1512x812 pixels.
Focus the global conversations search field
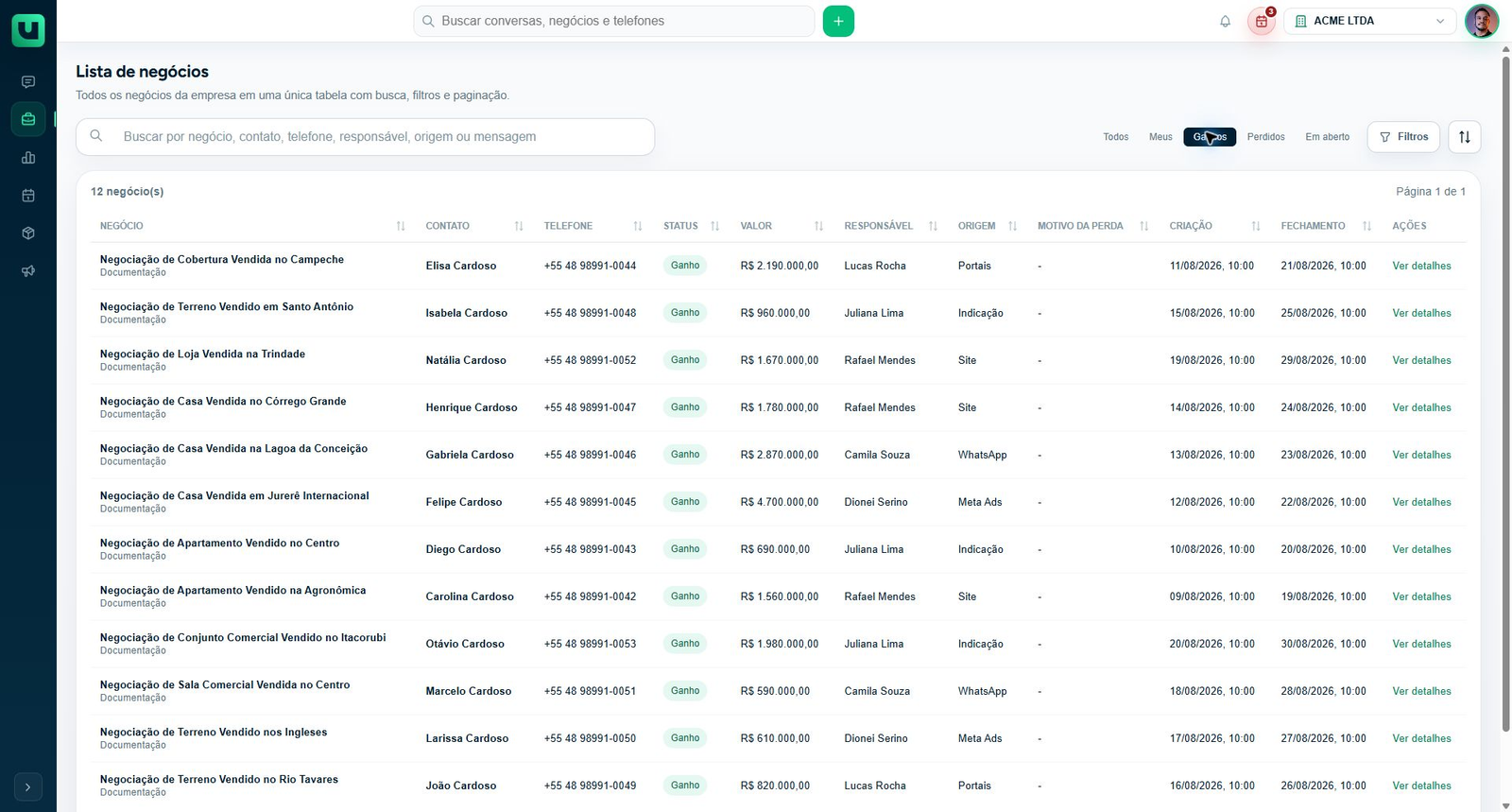pyautogui.click(x=614, y=21)
